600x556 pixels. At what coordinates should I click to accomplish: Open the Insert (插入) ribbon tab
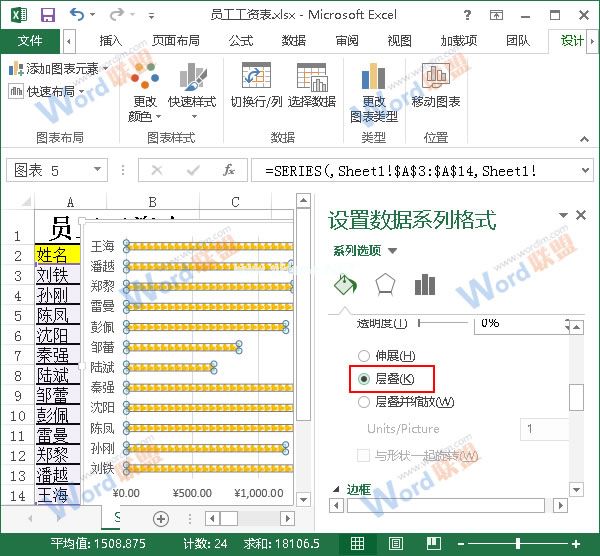pos(110,41)
